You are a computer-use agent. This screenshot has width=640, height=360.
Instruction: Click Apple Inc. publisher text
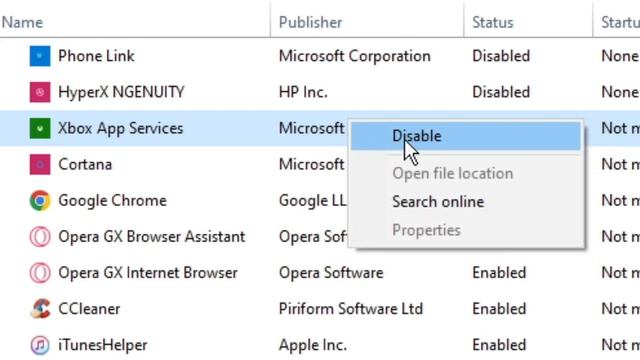pyautogui.click(x=313, y=345)
